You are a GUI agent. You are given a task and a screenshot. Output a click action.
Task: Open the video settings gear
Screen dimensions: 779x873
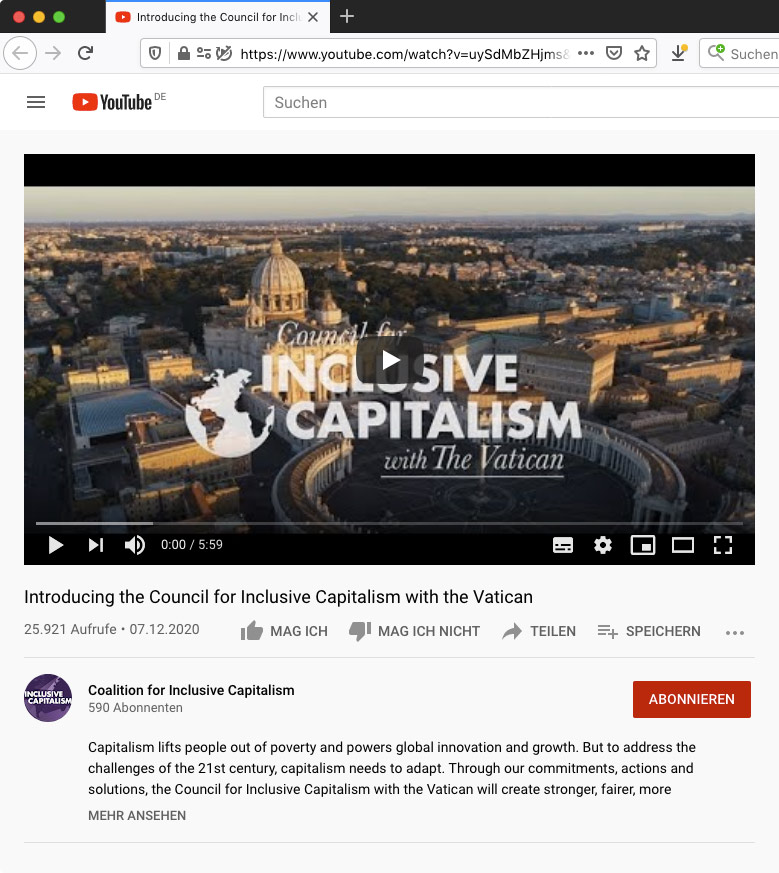pos(602,545)
